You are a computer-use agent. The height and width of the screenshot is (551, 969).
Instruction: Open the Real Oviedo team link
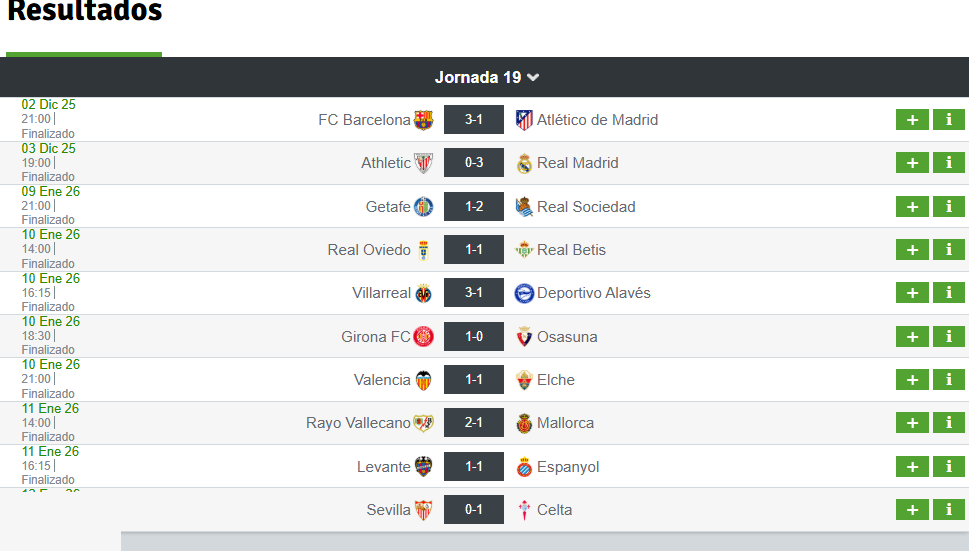(369, 250)
